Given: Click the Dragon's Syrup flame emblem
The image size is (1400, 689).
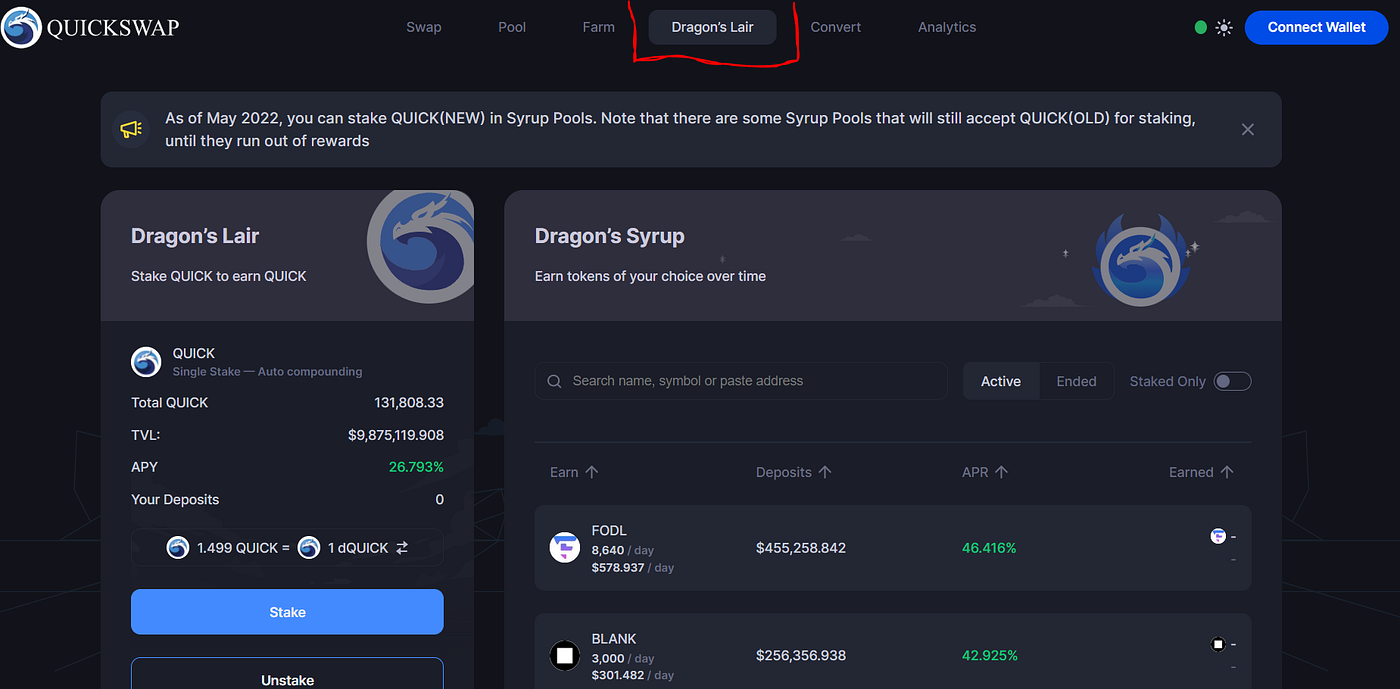Looking at the screenshot, I should pyautogui.click(x=1142, y=262).
